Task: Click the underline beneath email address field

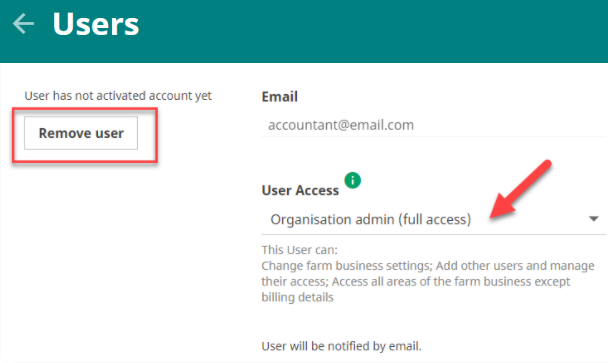Action: 434,137
